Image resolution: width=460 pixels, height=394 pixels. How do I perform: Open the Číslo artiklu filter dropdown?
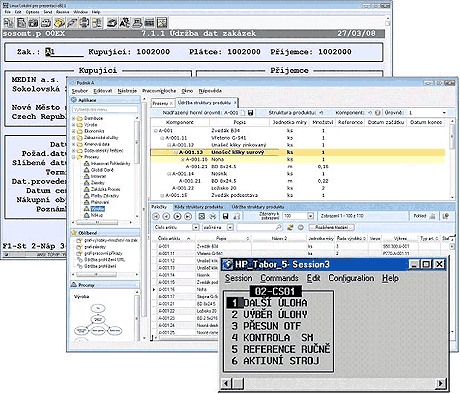pos(196,227)
